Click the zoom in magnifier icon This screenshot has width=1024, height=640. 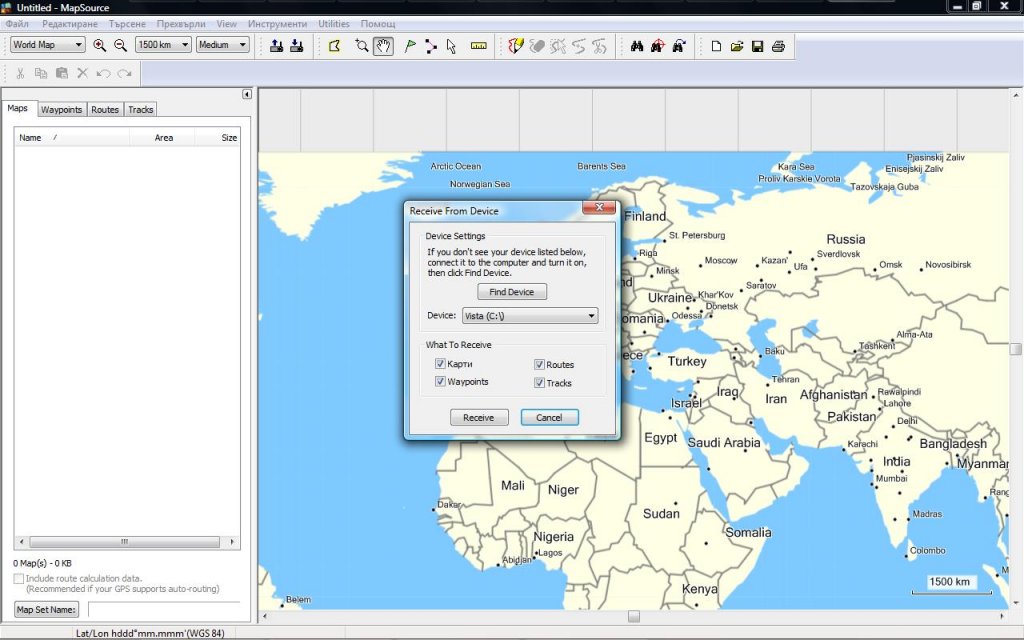(x=99, y=45)
